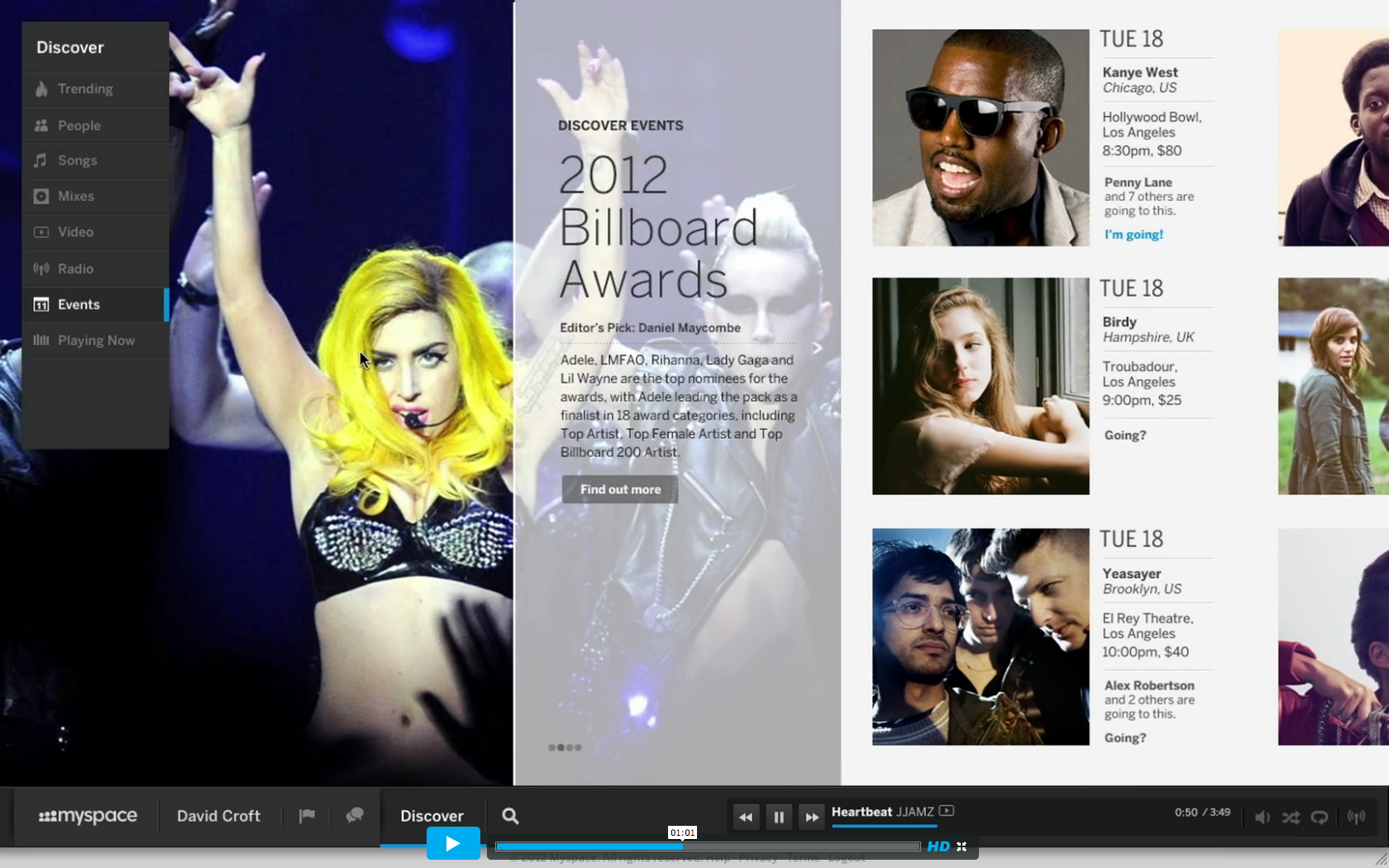Screen dimensions: 1389x868
Task: Select the Discover tab in the bottom bar
Action: [x=432, y=816]
